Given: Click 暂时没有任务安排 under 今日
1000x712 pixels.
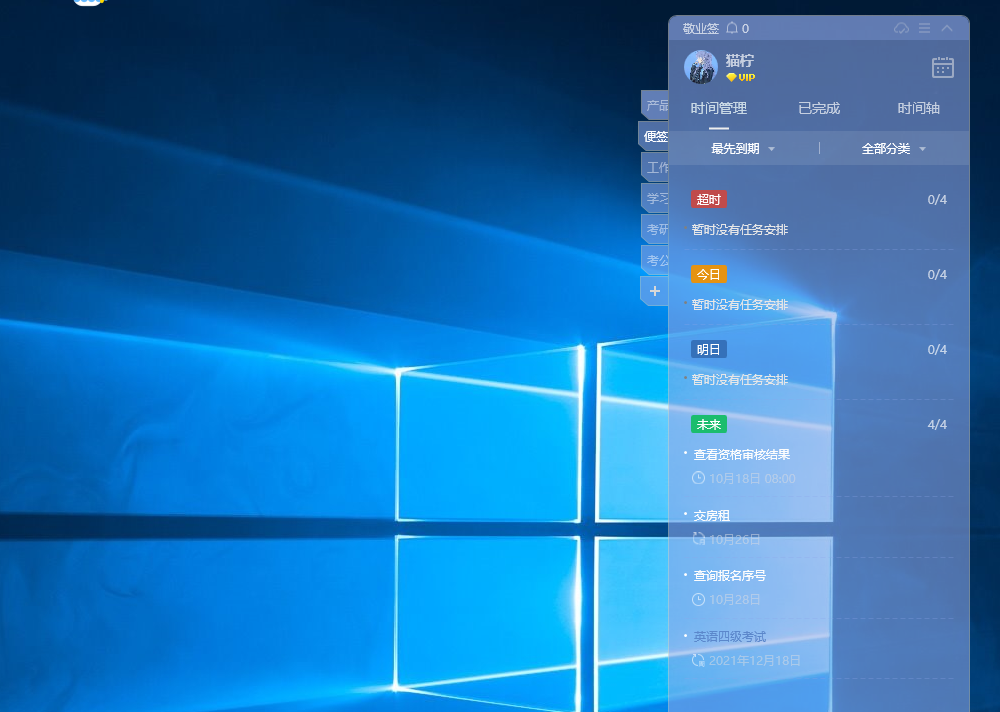Looking at the screenshot, I should point(740,305).
